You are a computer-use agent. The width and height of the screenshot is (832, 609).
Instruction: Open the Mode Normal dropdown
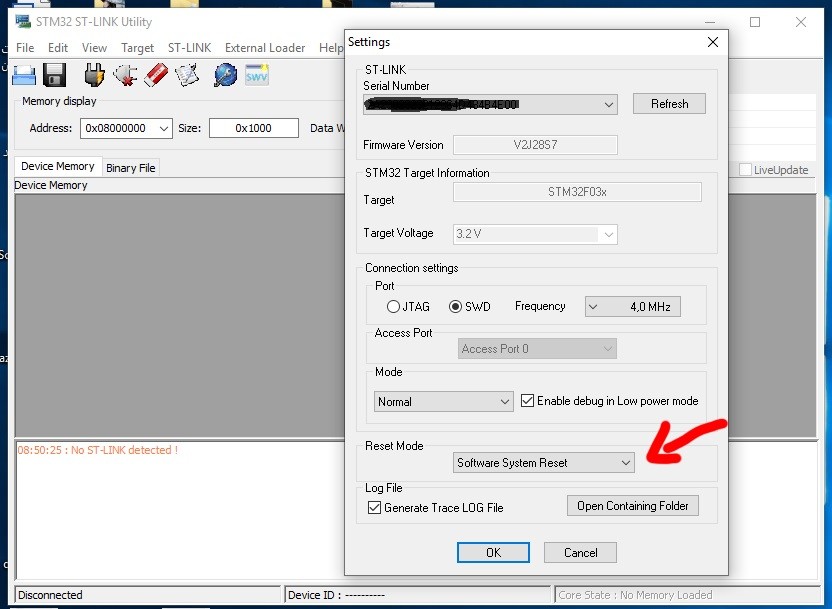444,402
